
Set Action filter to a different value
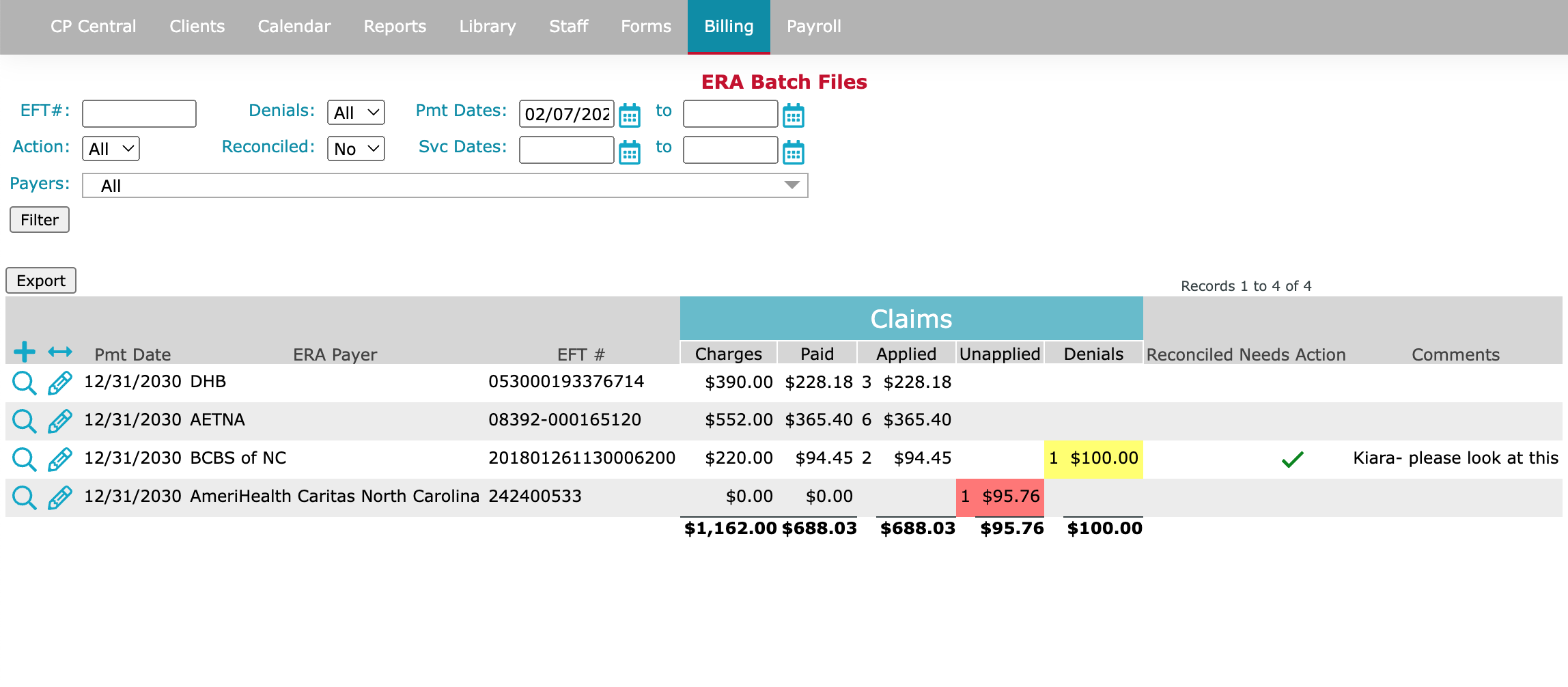pos(110,148)
